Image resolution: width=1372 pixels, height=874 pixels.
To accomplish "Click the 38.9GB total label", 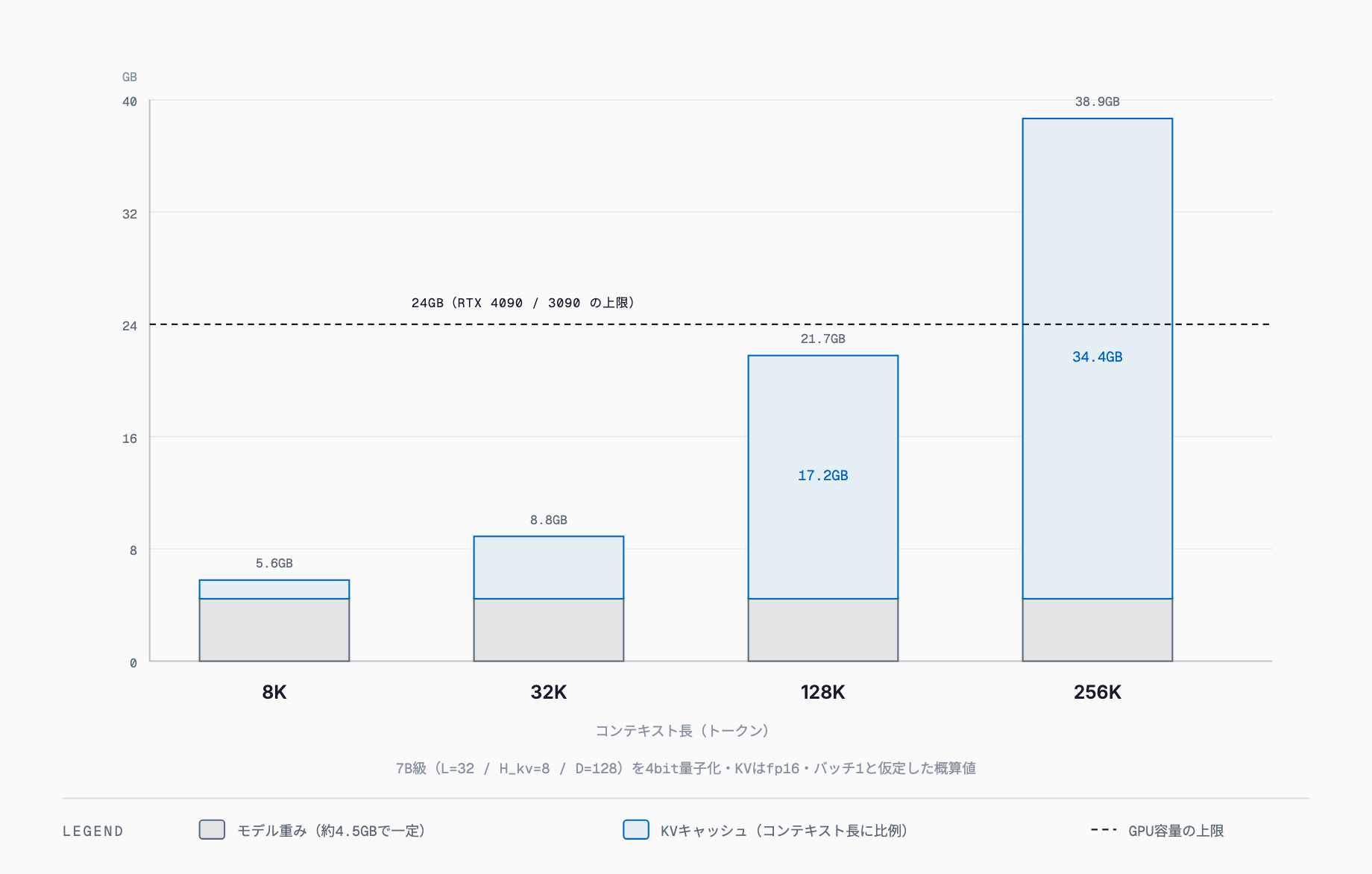I will pos(1098,101).
